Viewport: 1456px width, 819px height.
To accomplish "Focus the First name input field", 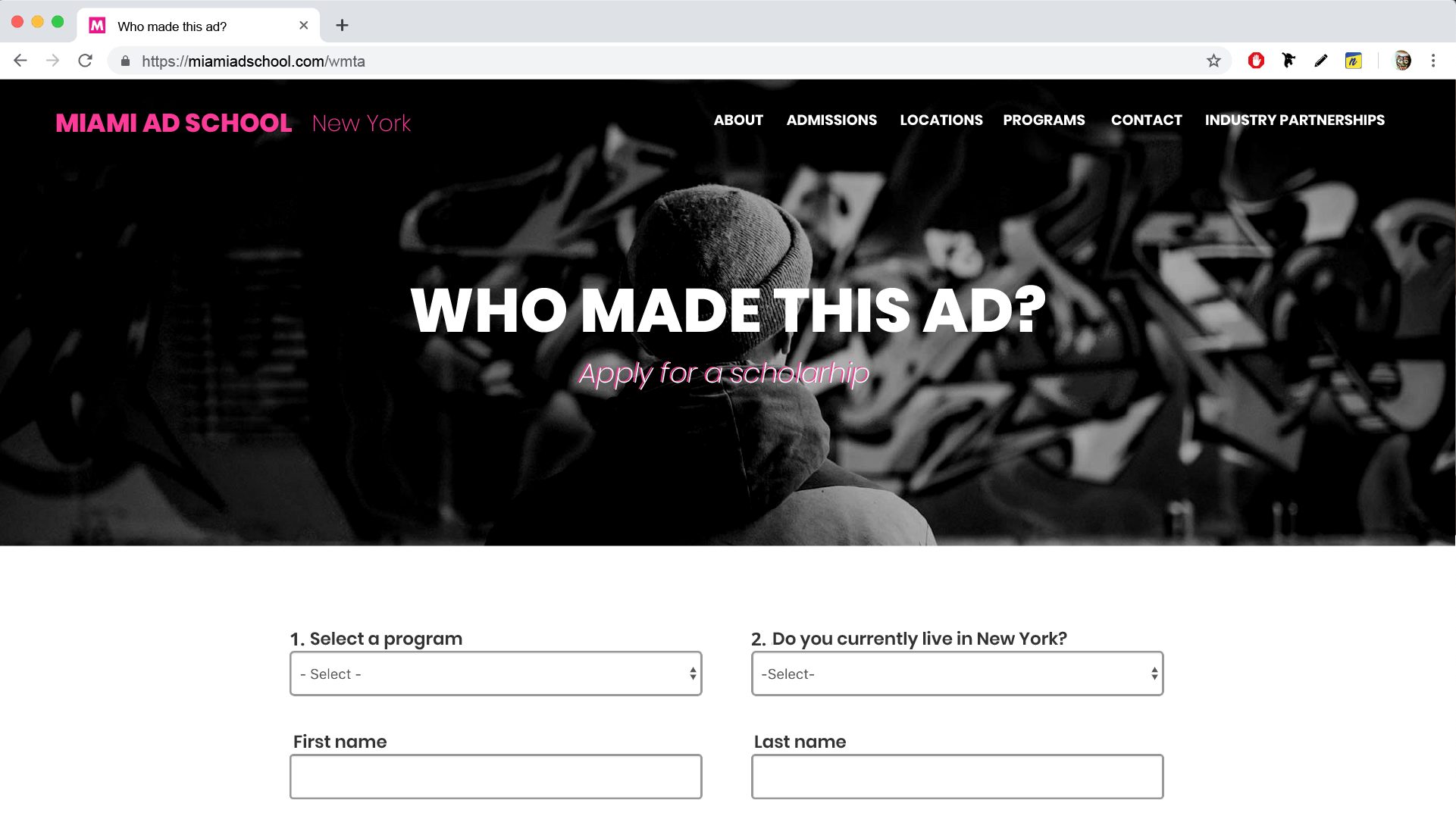I will tap(496, 777).
